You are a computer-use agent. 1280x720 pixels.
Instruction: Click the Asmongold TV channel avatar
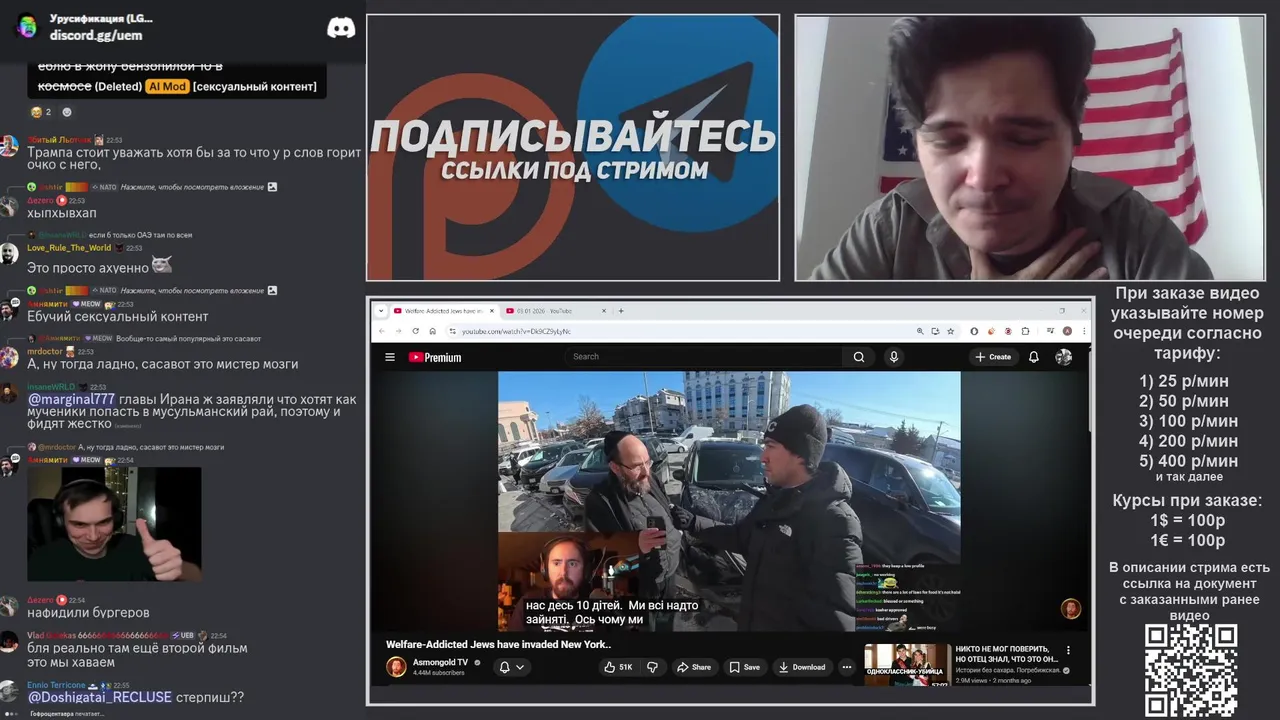click(x=397, y=667)
